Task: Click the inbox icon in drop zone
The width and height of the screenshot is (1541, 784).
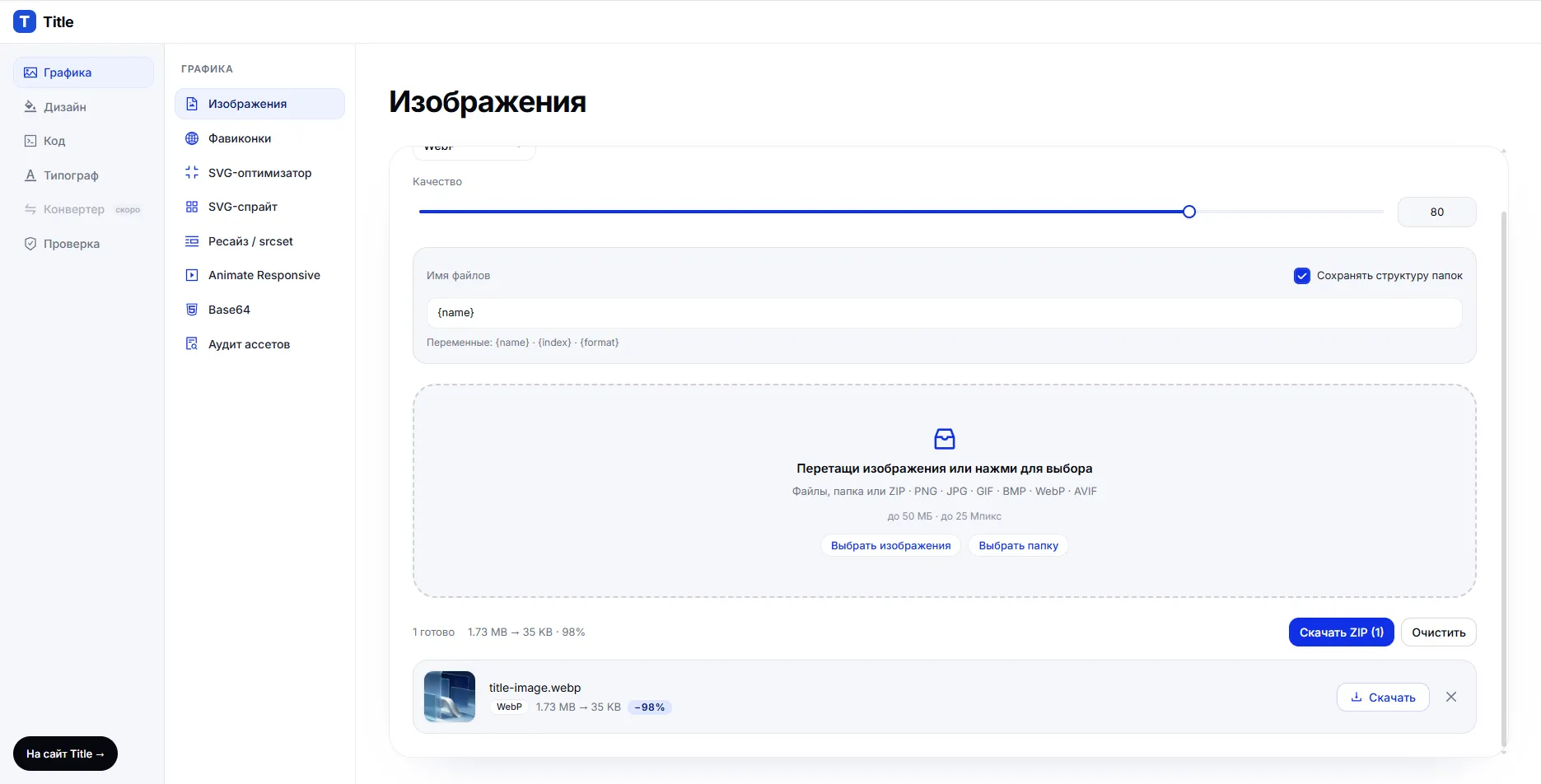Action: [x=945, y=439]
